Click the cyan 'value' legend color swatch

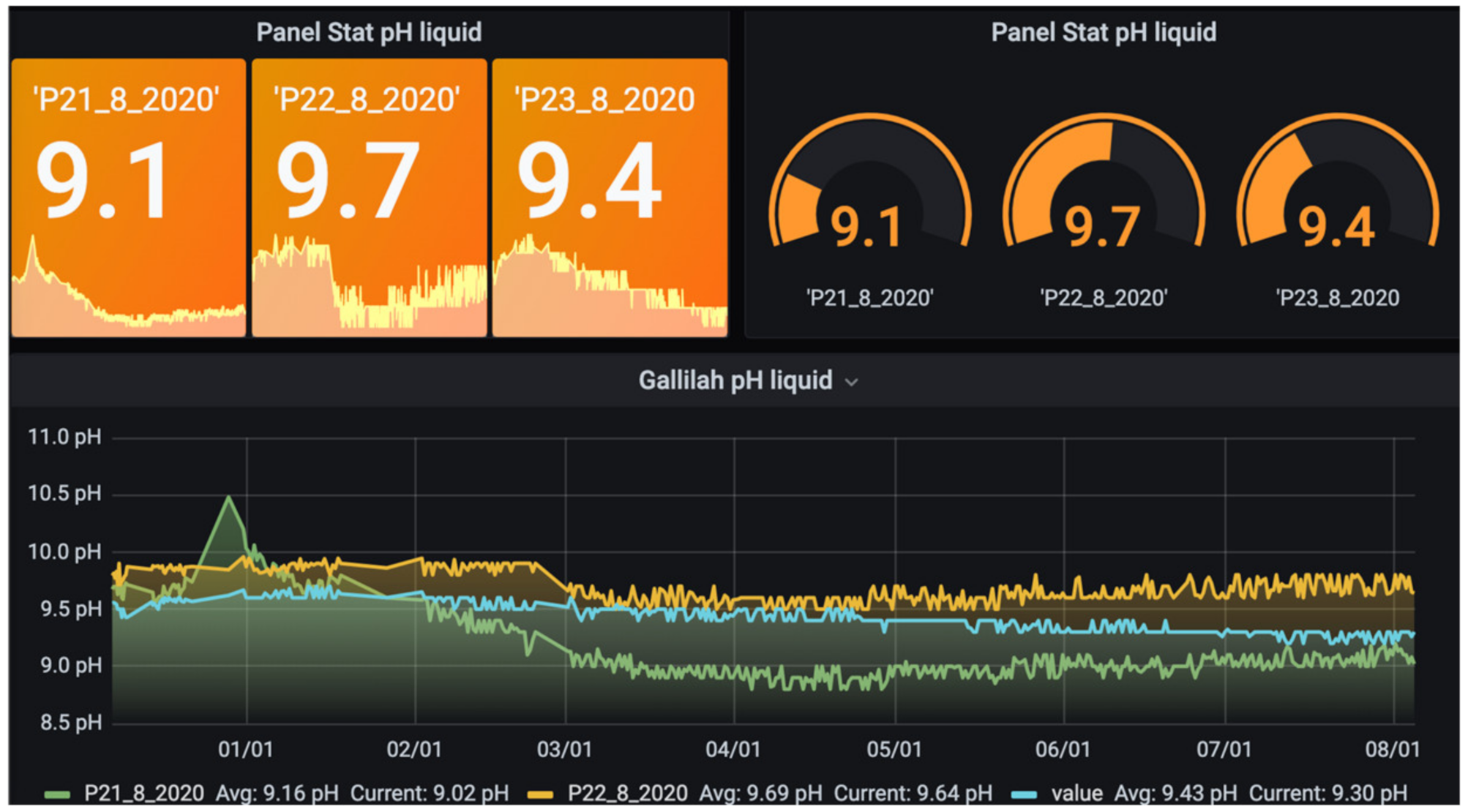pyautogui.click(x=1024, y=794)
